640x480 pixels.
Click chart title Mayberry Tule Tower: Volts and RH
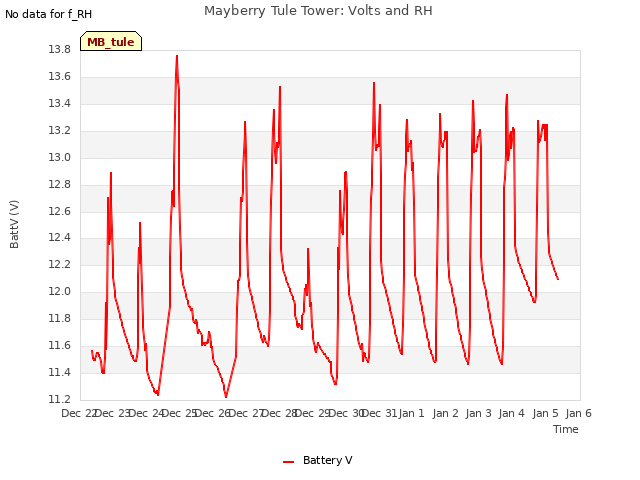[x=318, y=11]
